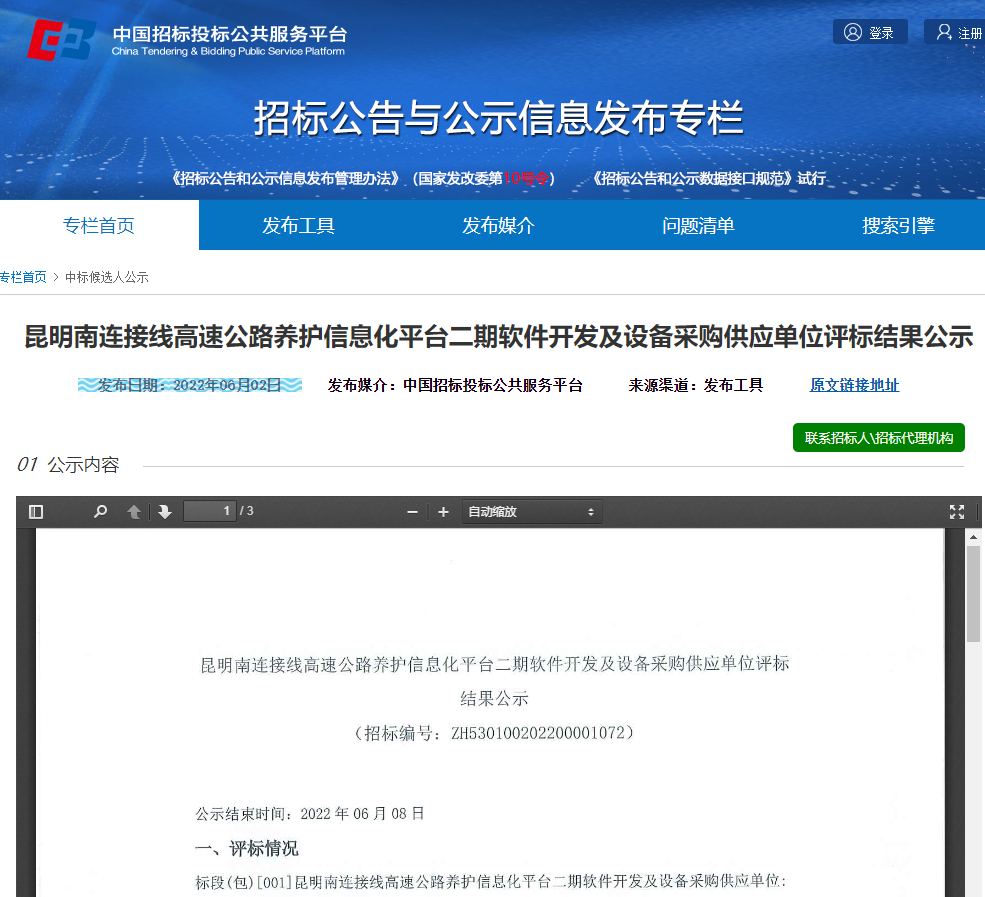Open the 问题清单 section

pyautogui.click(x=699, y=227)
